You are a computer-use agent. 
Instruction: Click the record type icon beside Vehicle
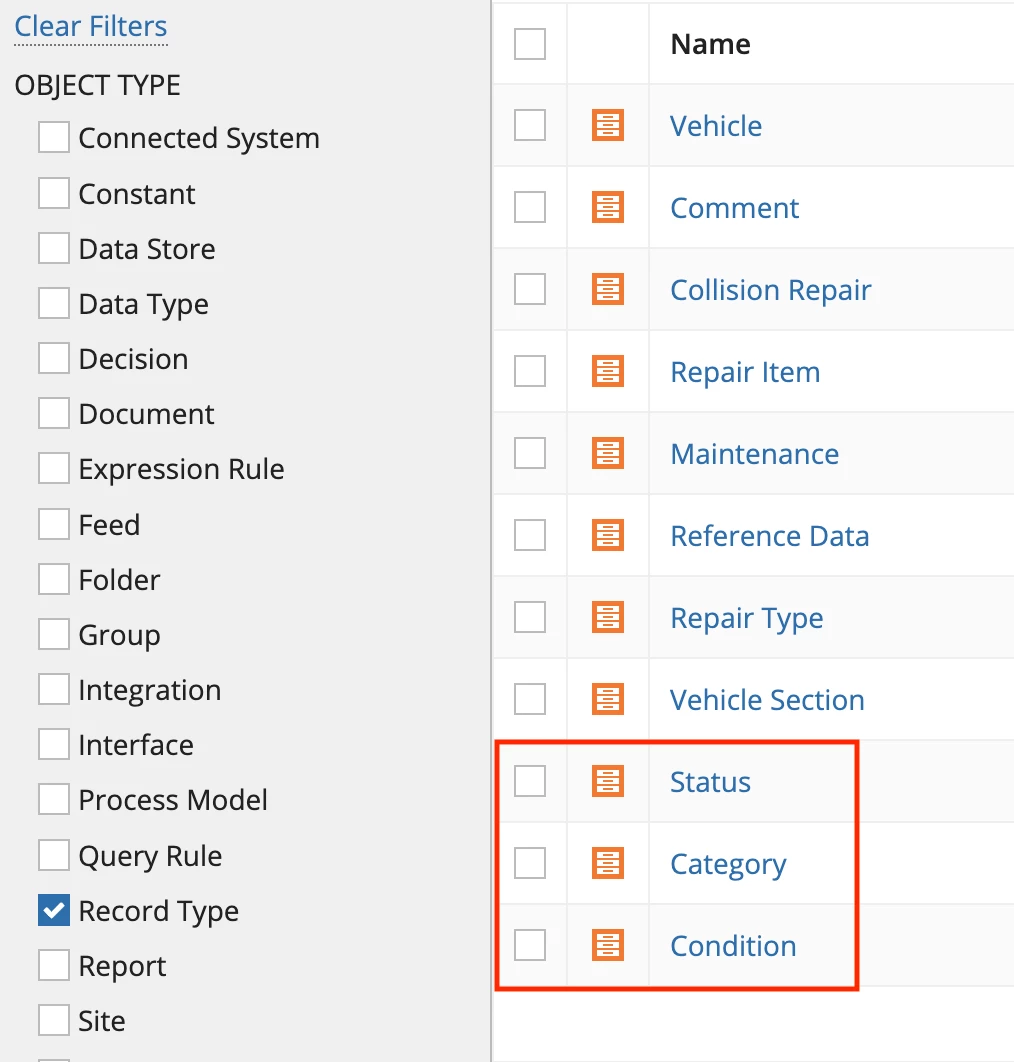point(608,125)
